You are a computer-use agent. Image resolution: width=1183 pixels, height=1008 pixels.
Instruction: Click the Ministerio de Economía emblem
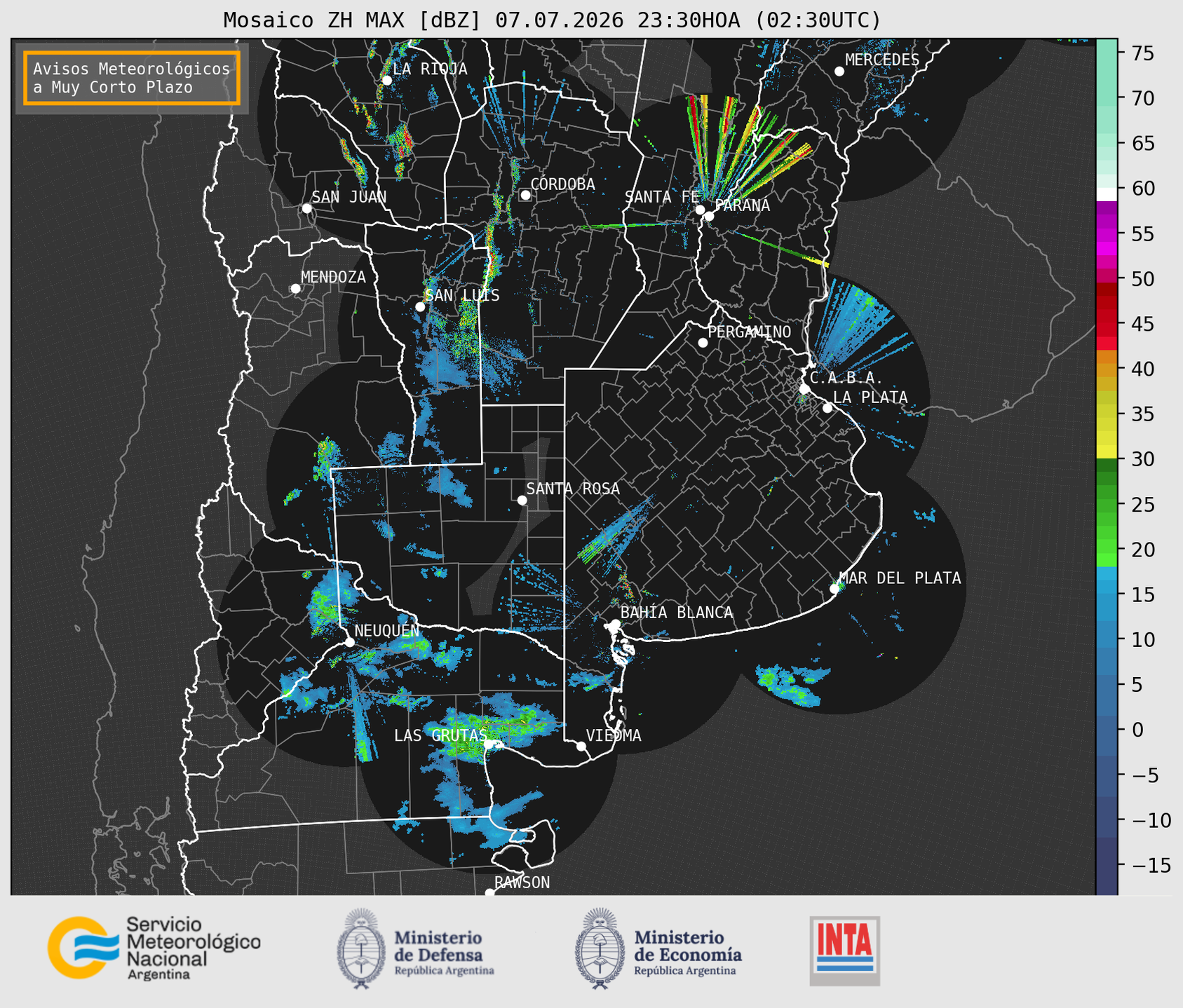(600, 948)
